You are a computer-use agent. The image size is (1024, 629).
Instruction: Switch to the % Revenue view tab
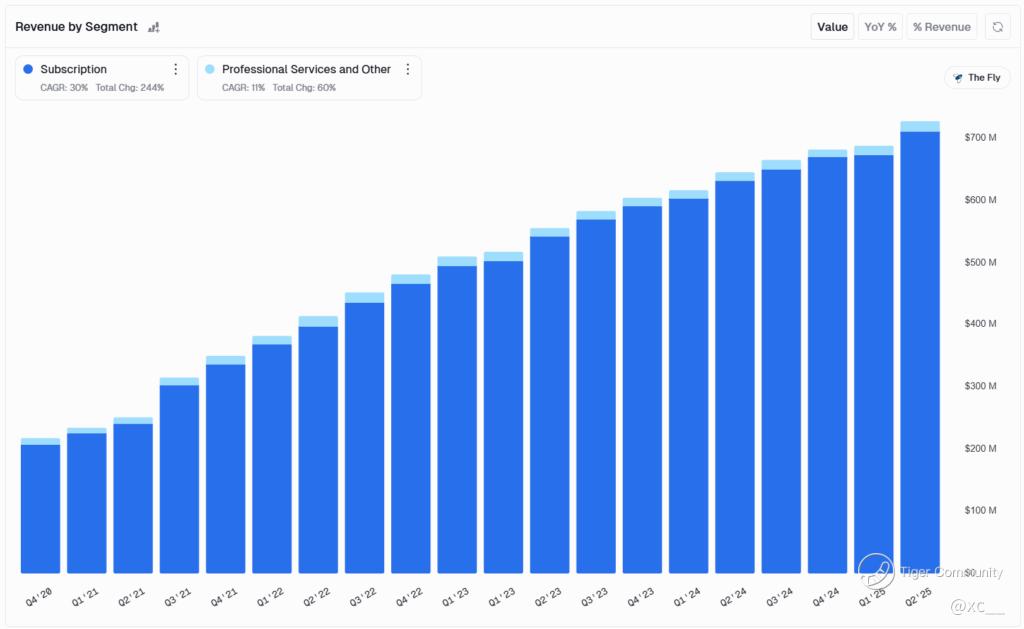(x=941, y=27)
